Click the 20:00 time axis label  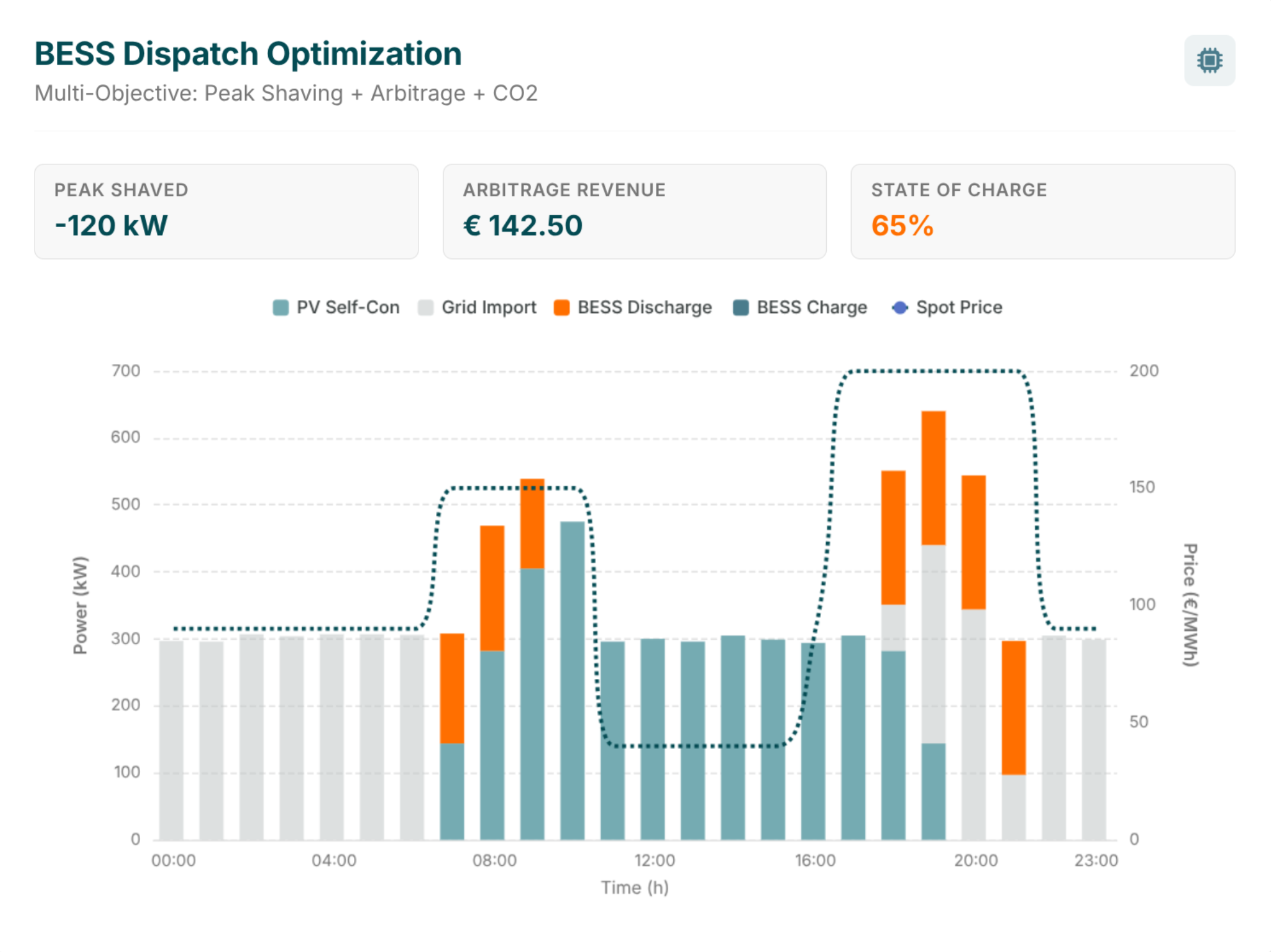pos(975,861)
